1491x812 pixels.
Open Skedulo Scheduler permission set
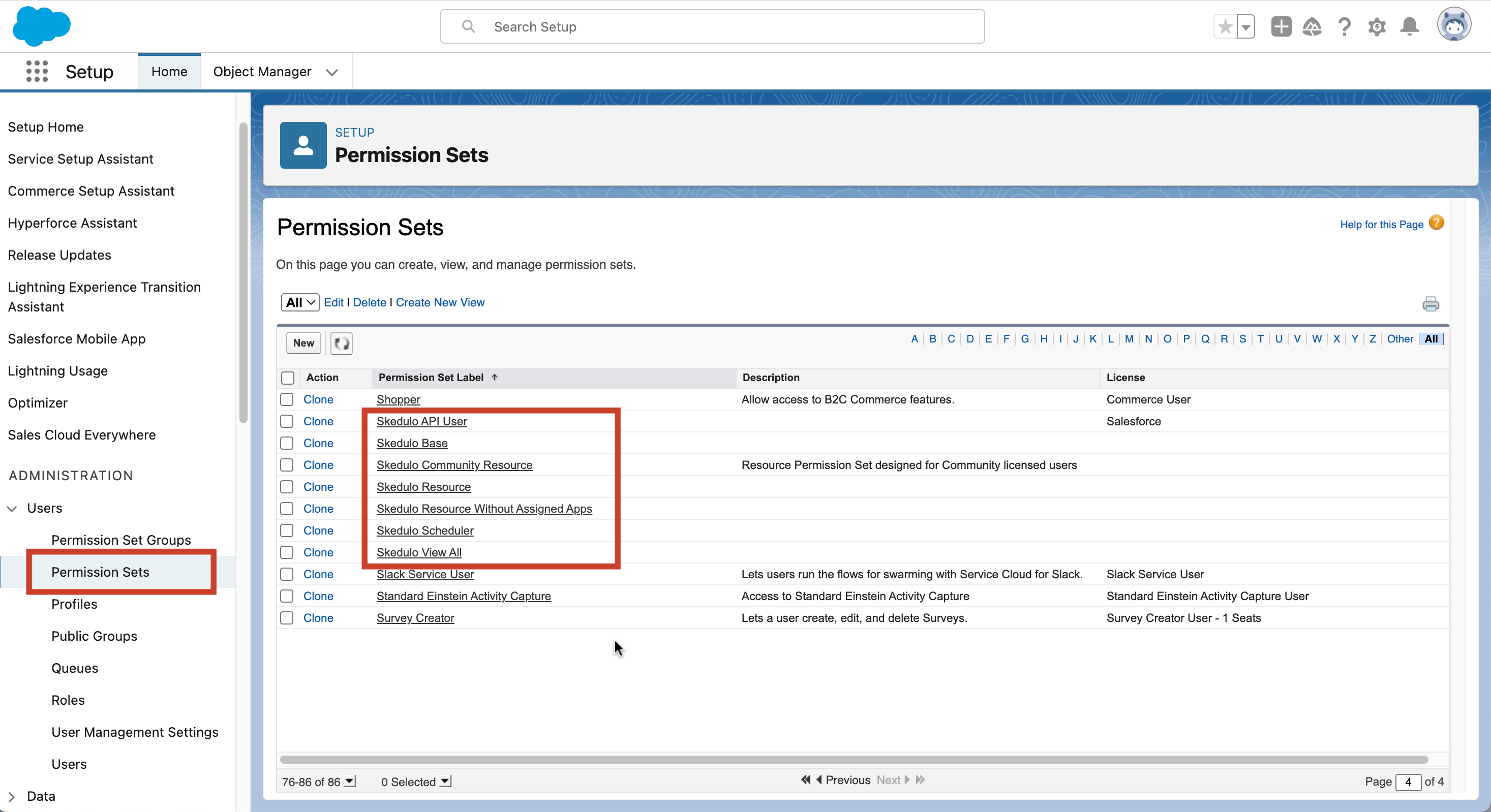pos(423,531)
